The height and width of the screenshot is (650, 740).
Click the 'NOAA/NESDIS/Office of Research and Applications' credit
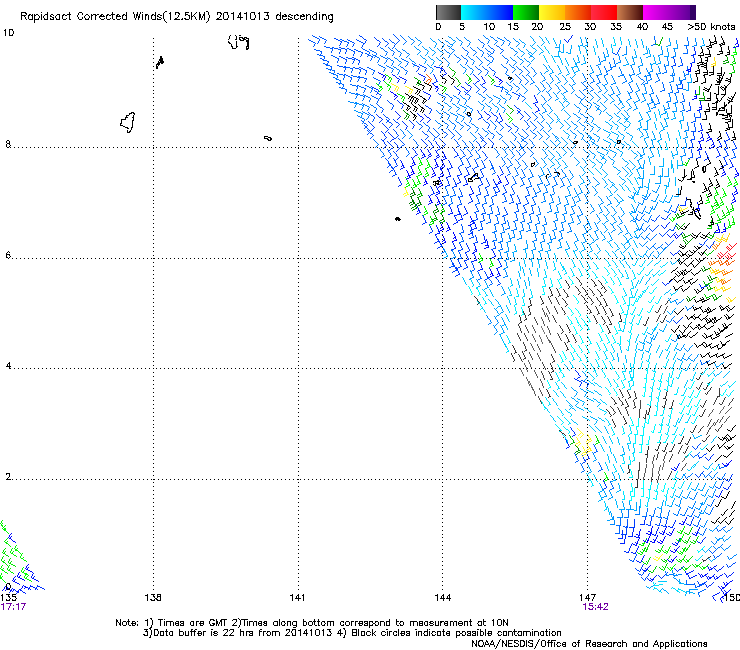tap(589, 644)
